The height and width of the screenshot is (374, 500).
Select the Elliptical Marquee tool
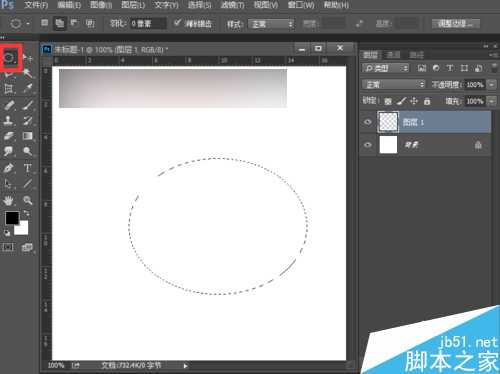pyautogui.click(x=9, y=58)
